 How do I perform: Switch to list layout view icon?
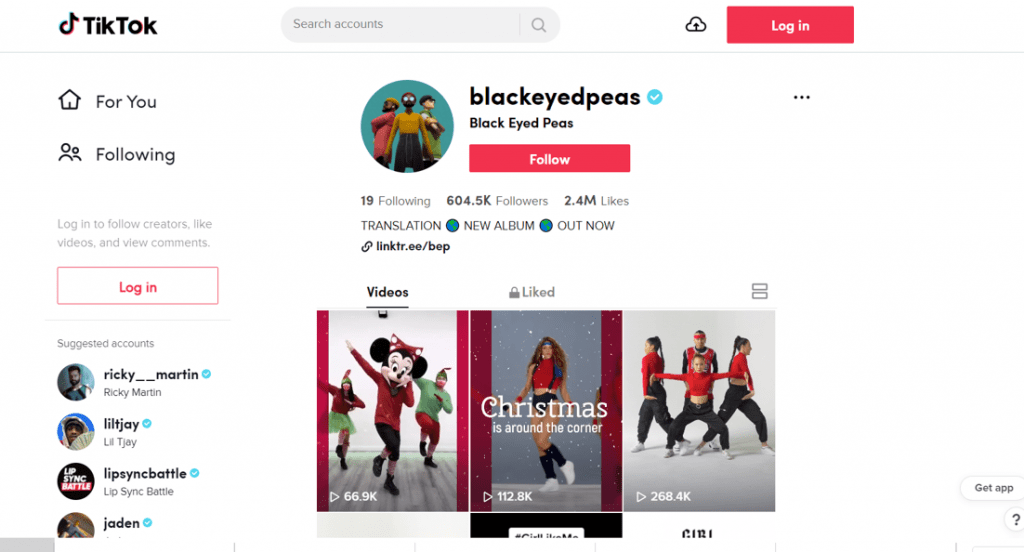point(759,291)
